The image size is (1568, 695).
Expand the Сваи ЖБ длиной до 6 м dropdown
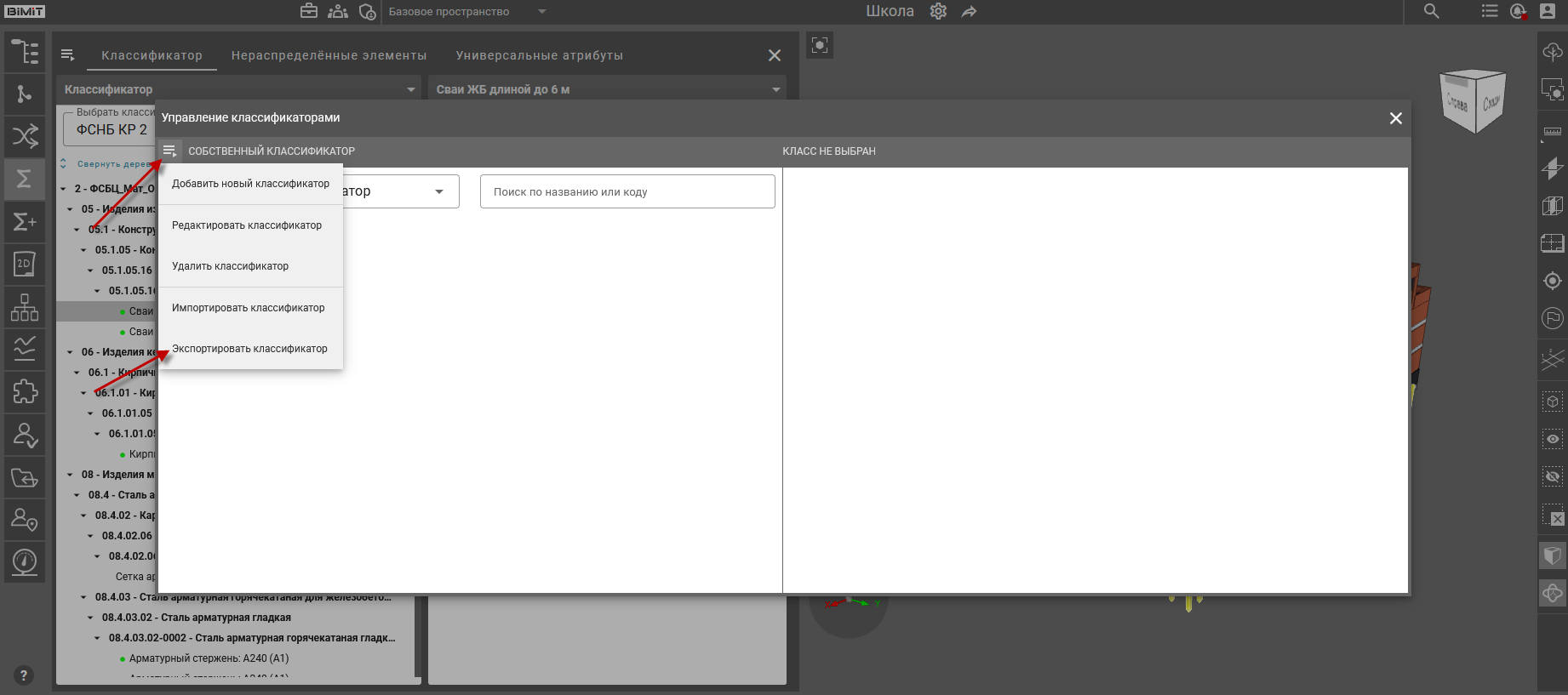point(775,89)
